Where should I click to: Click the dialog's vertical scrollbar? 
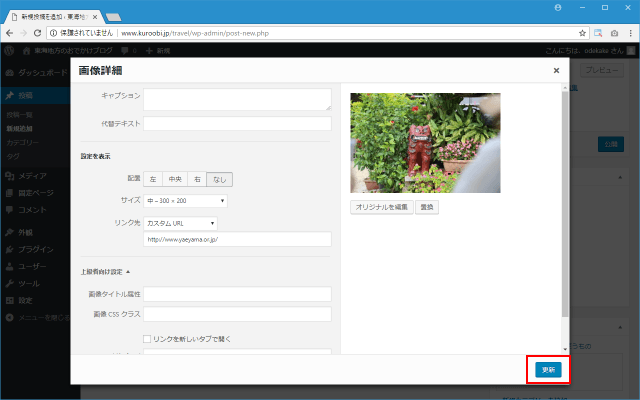(x=565, y=204)
